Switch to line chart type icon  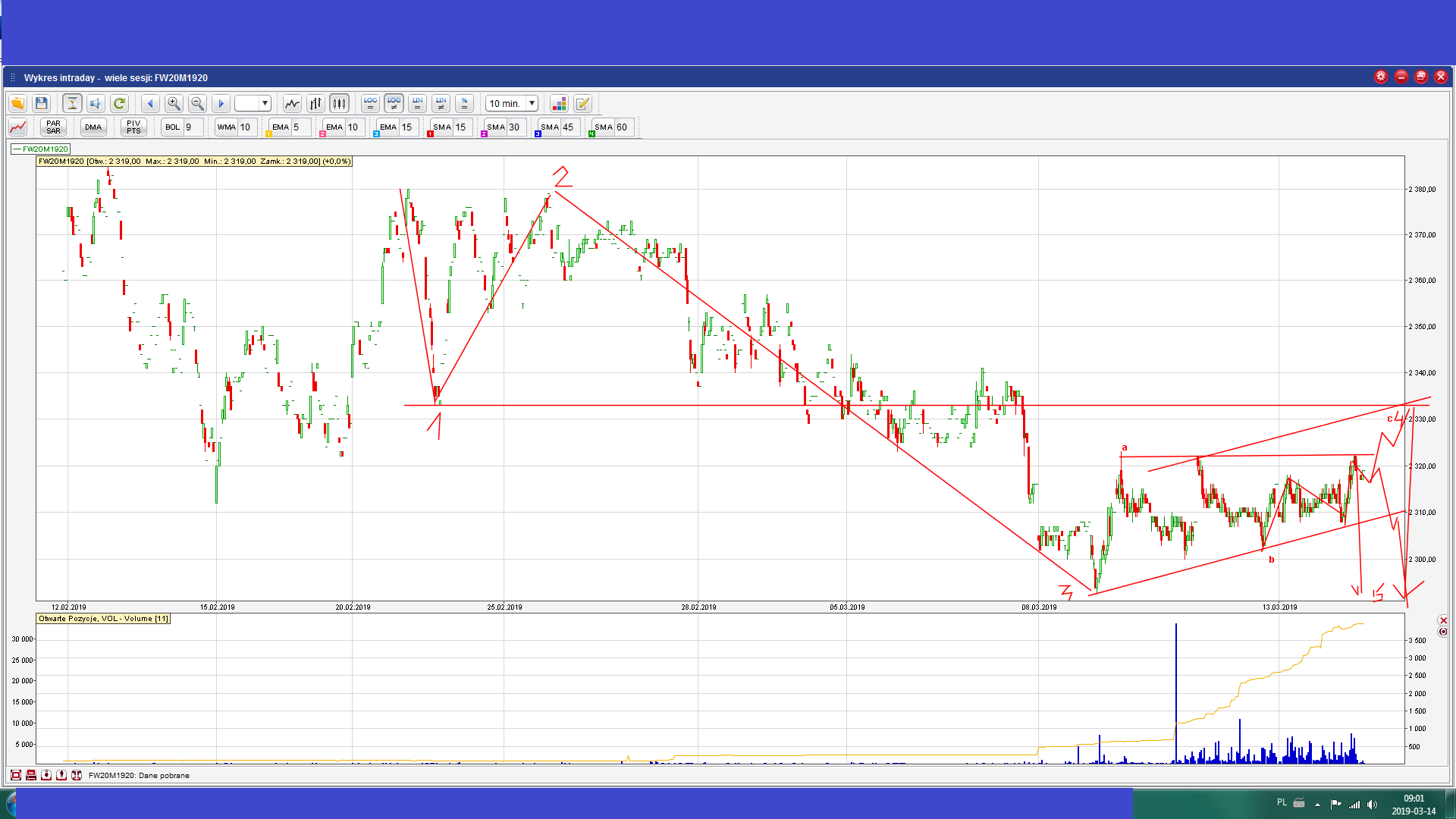click(x=292, y=104)
